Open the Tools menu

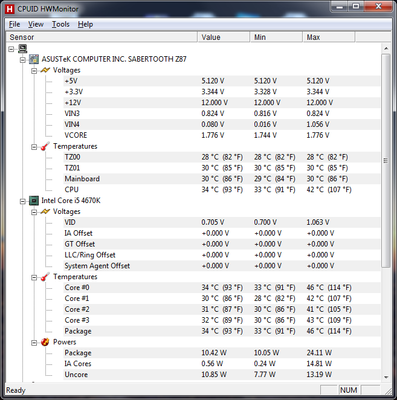pyautogui.click(x=61, y=24)
